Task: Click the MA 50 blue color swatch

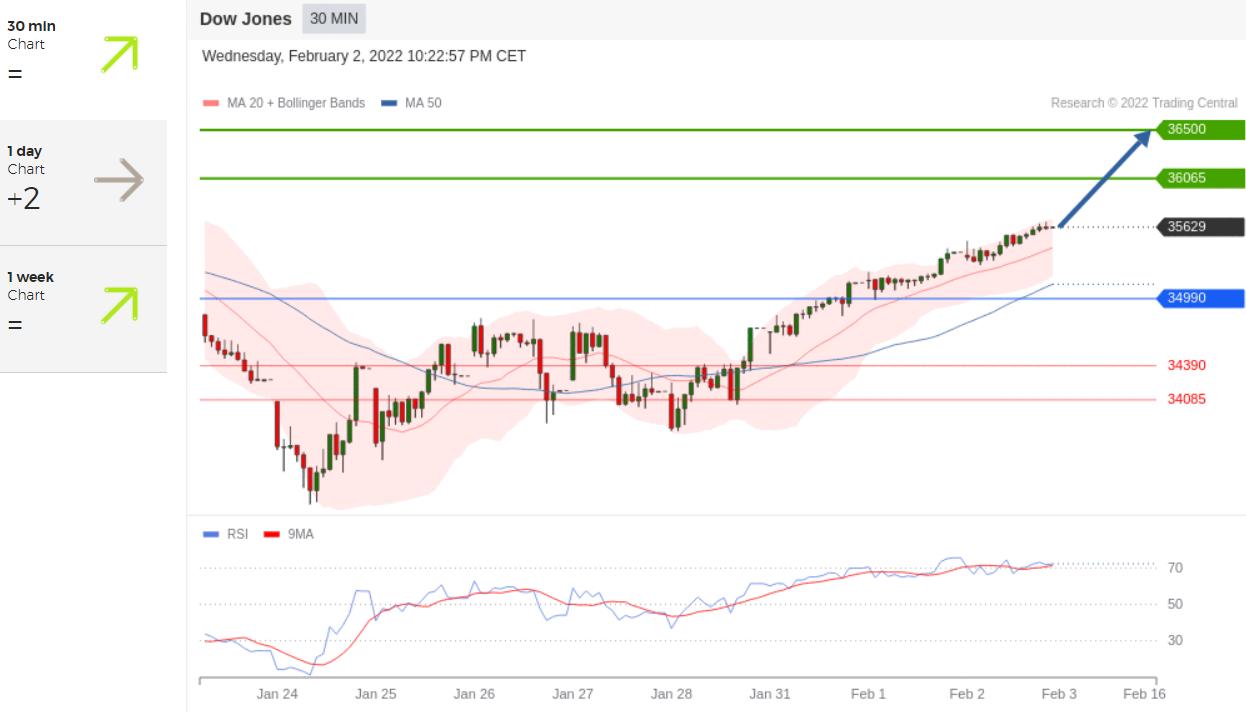Action: (x=390, y=103)
